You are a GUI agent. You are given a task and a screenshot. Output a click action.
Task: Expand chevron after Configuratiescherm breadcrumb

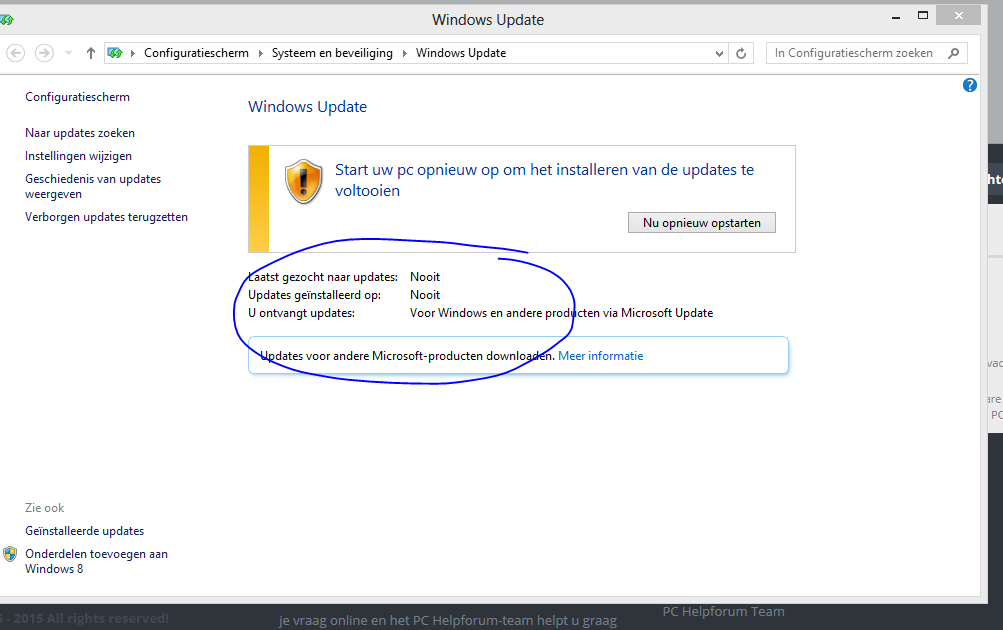coord(260,54)
